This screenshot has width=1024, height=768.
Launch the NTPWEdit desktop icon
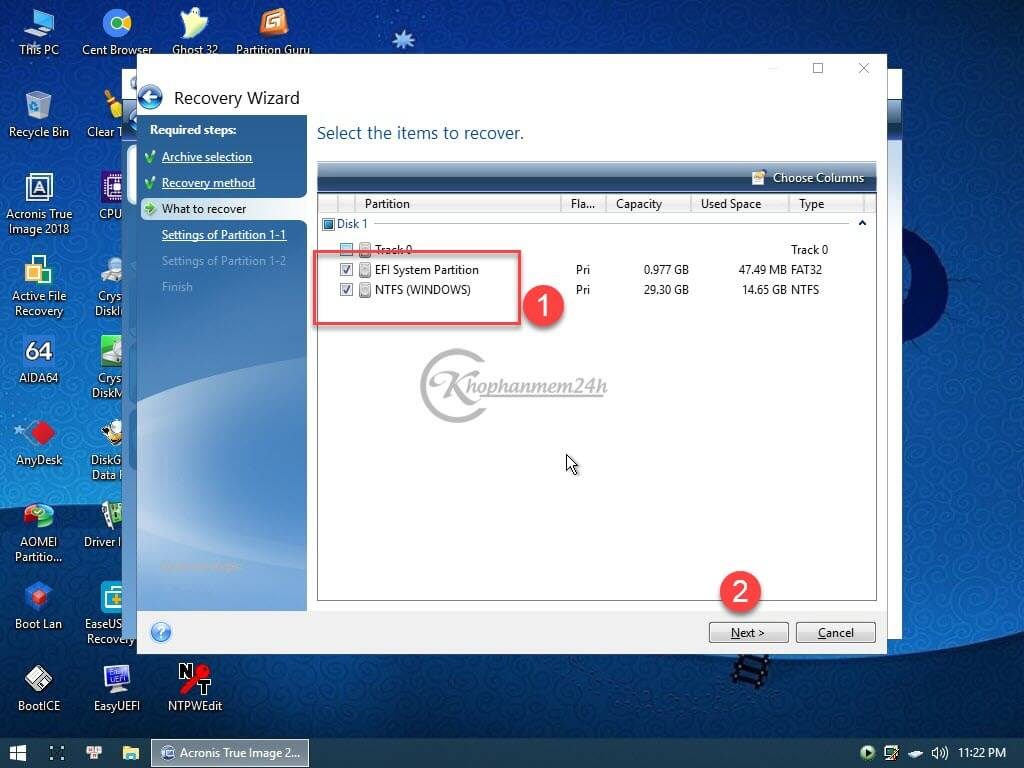[x=194, y=687]
